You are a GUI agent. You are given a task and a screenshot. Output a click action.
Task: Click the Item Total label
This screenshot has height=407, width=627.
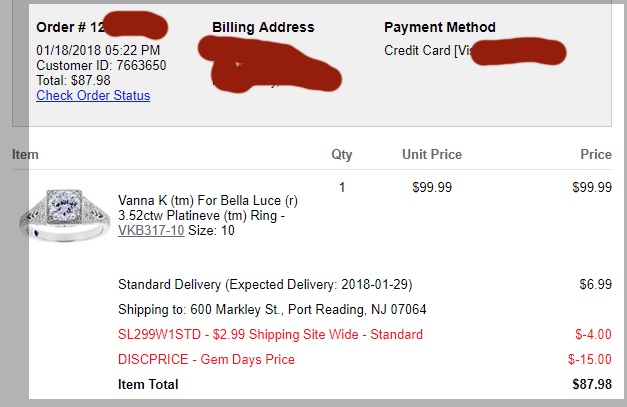click(148, 384)
